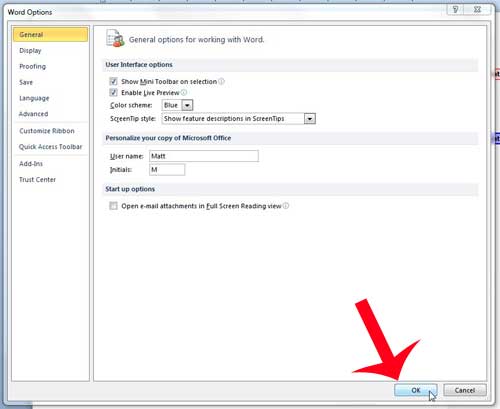The width and height of the screenshot is (500, 409).
Task: Switch to the Advanced settings category
Action: coord(33,114)
